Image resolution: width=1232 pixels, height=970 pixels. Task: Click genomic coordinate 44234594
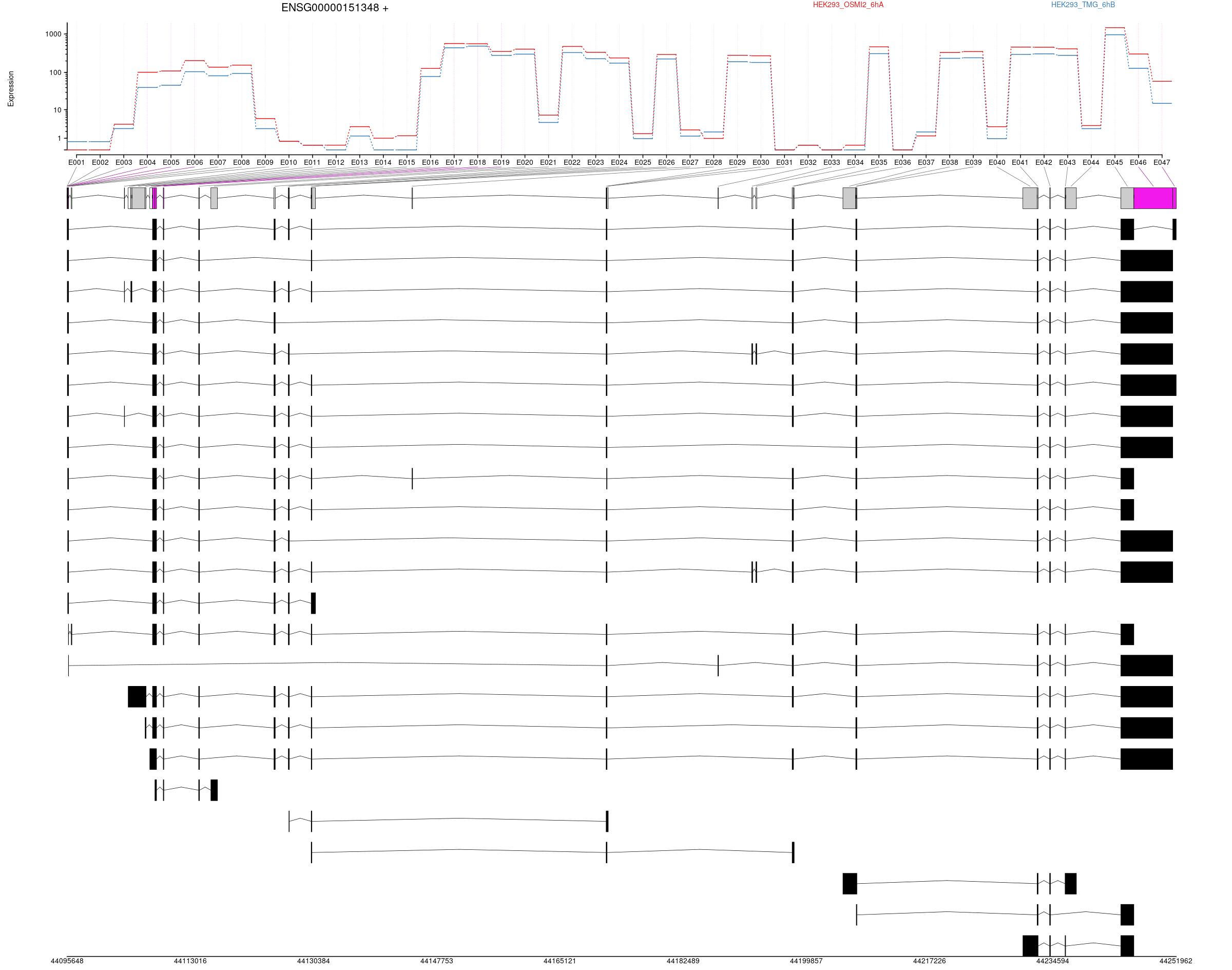pos(1053,961)
